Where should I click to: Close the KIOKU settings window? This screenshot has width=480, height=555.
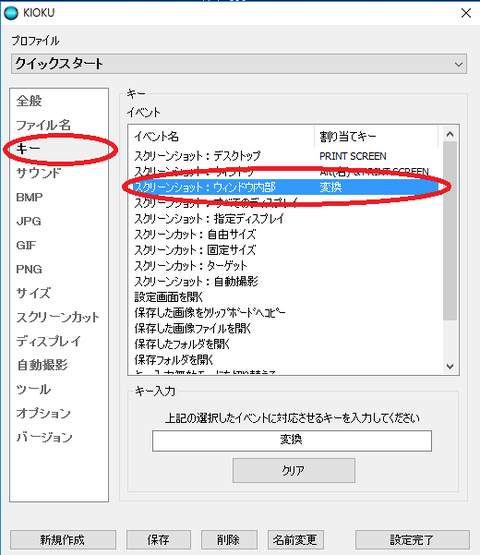tap(466, 13)
